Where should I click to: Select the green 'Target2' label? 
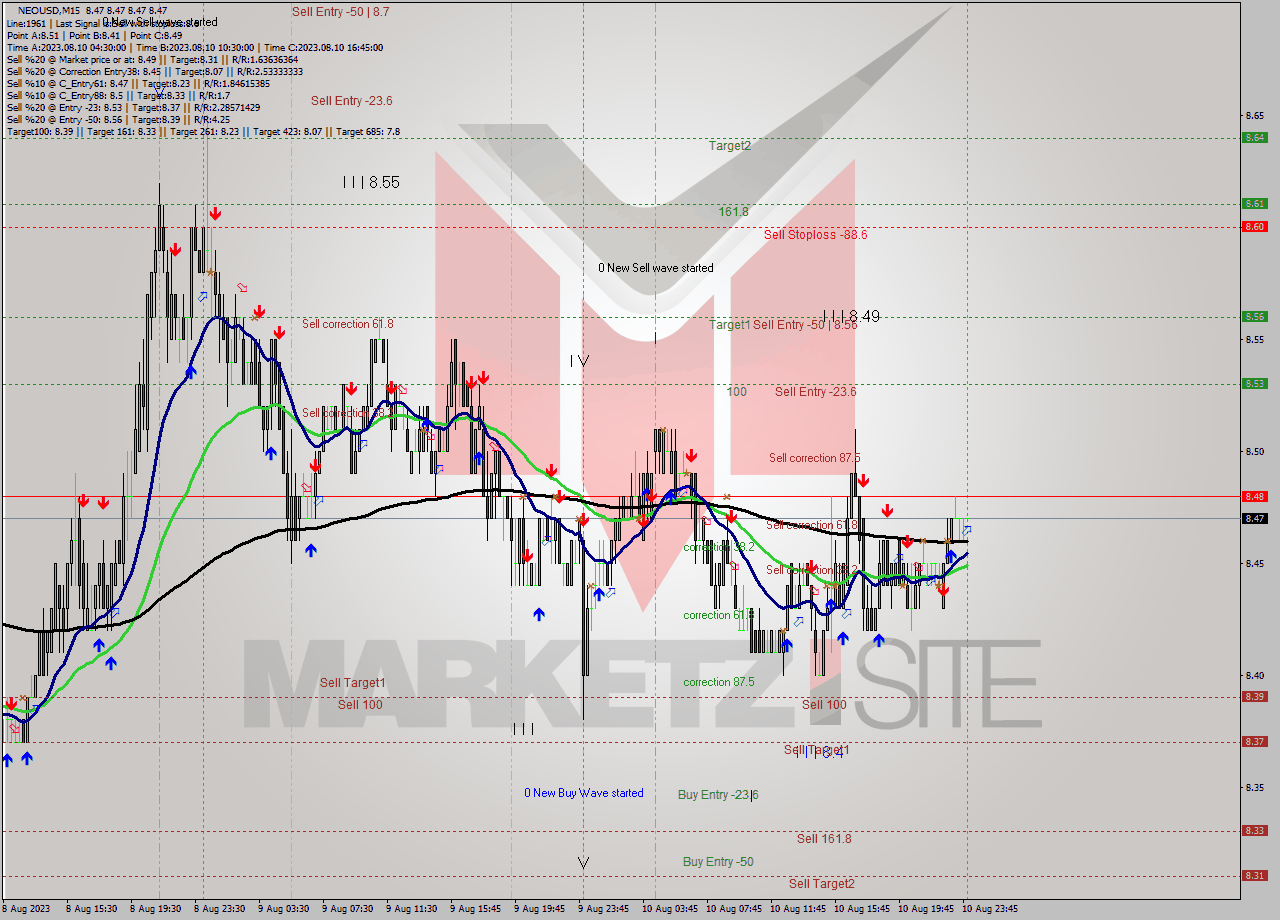pos(730,146)
